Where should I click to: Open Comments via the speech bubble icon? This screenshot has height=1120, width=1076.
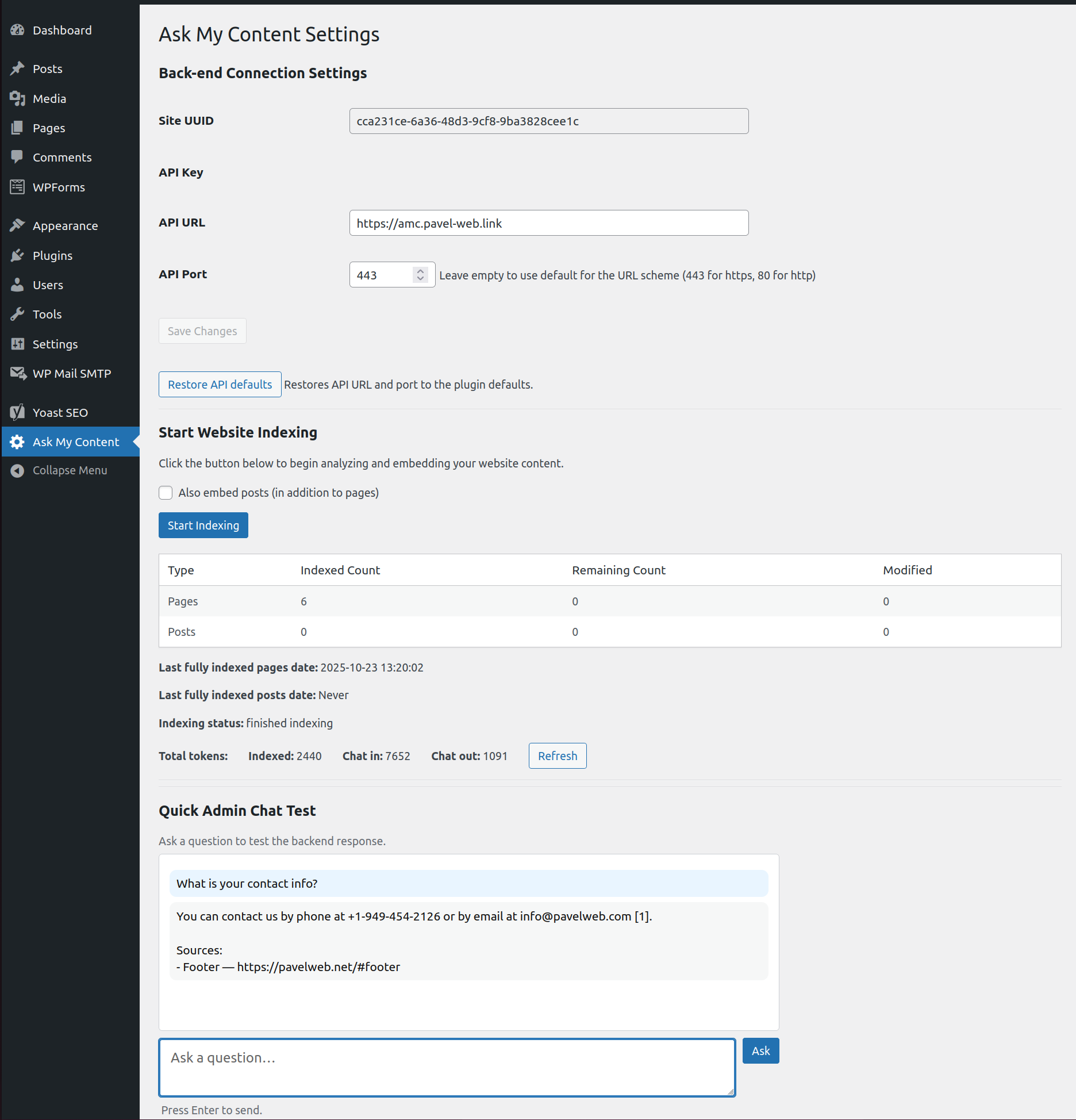[17, 157]
